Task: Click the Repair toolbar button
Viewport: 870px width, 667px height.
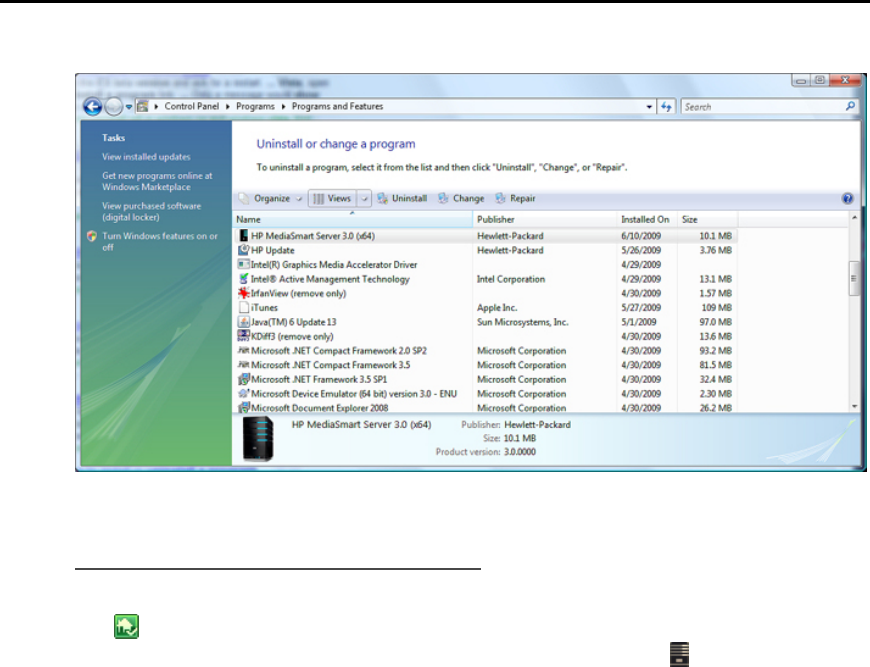Action: (515, 199)
